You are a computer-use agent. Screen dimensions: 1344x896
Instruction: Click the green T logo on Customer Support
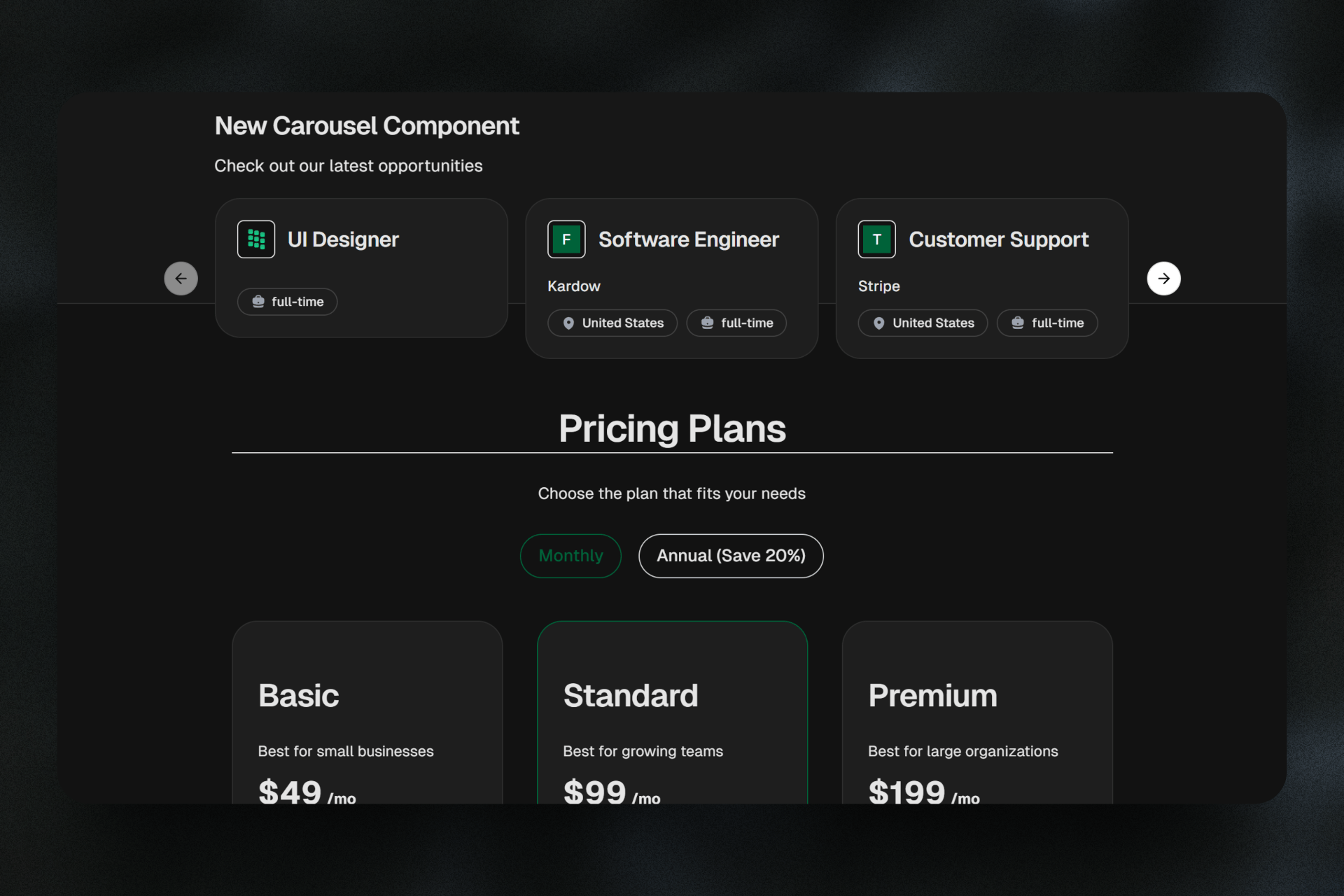[876, 239]
